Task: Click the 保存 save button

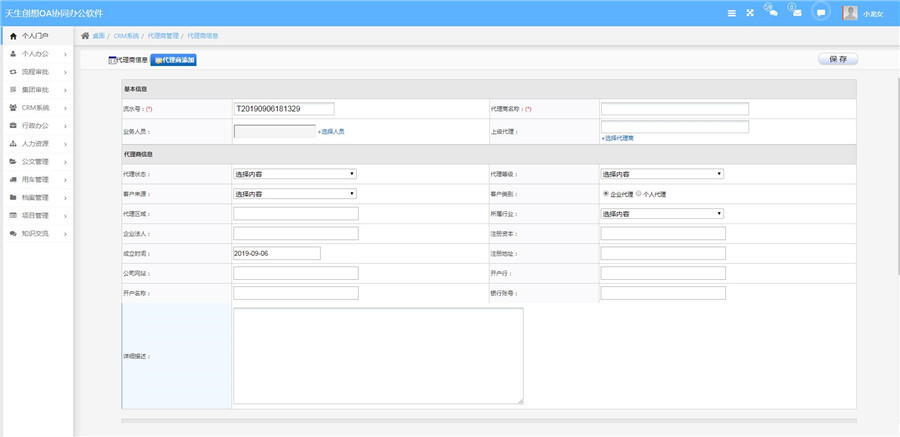Action: point(837,59)
